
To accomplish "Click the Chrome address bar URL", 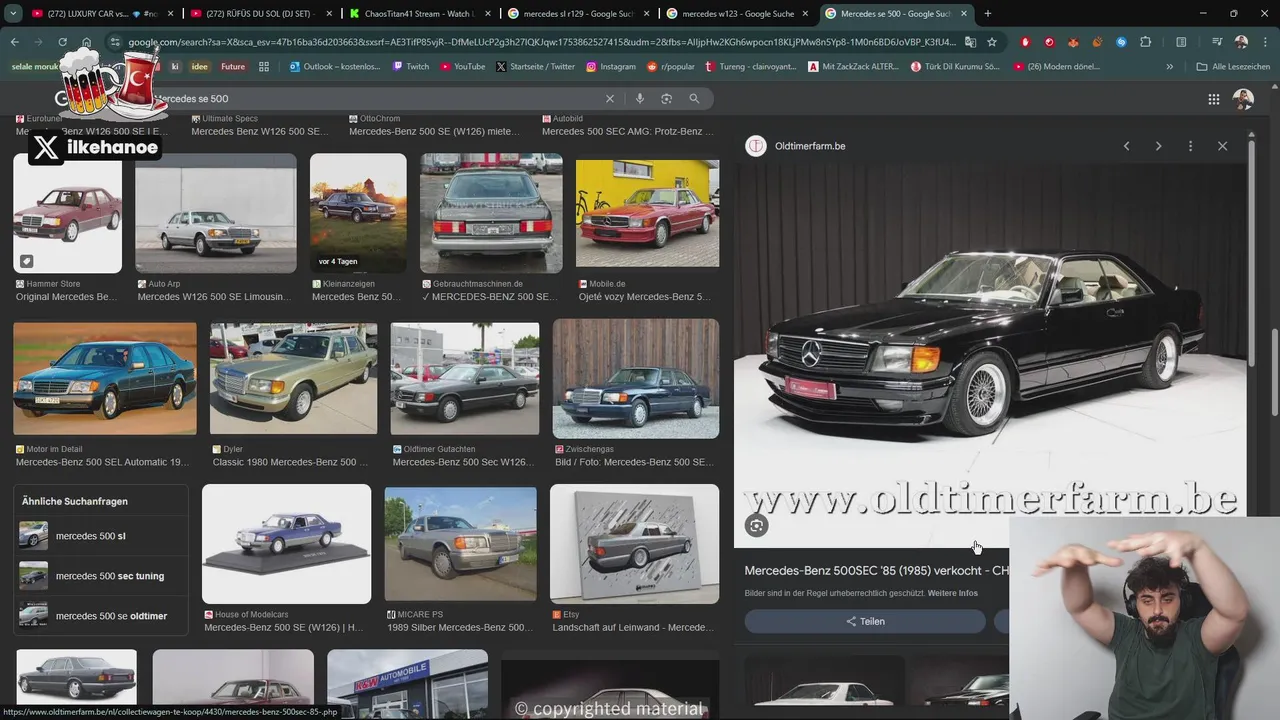I will [x=540, y=42].
